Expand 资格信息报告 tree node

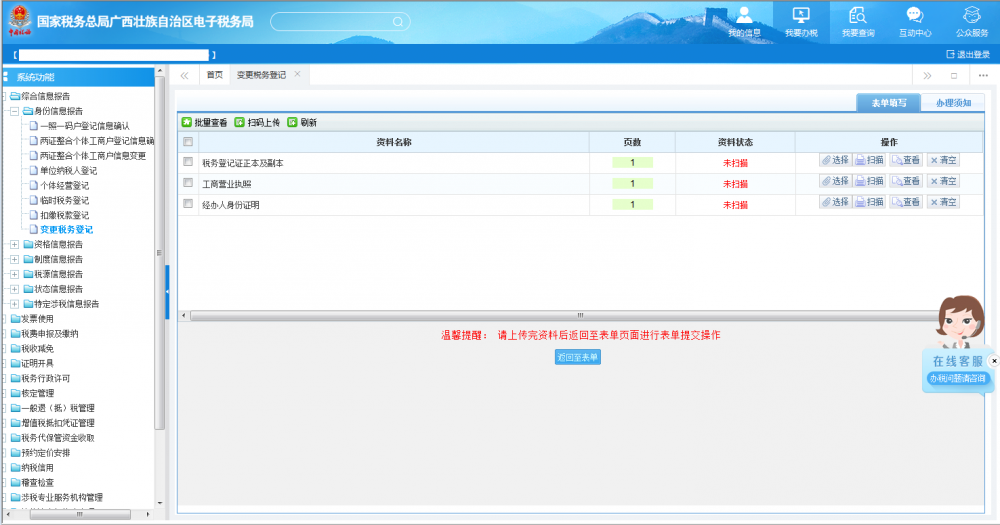(14, 244)
